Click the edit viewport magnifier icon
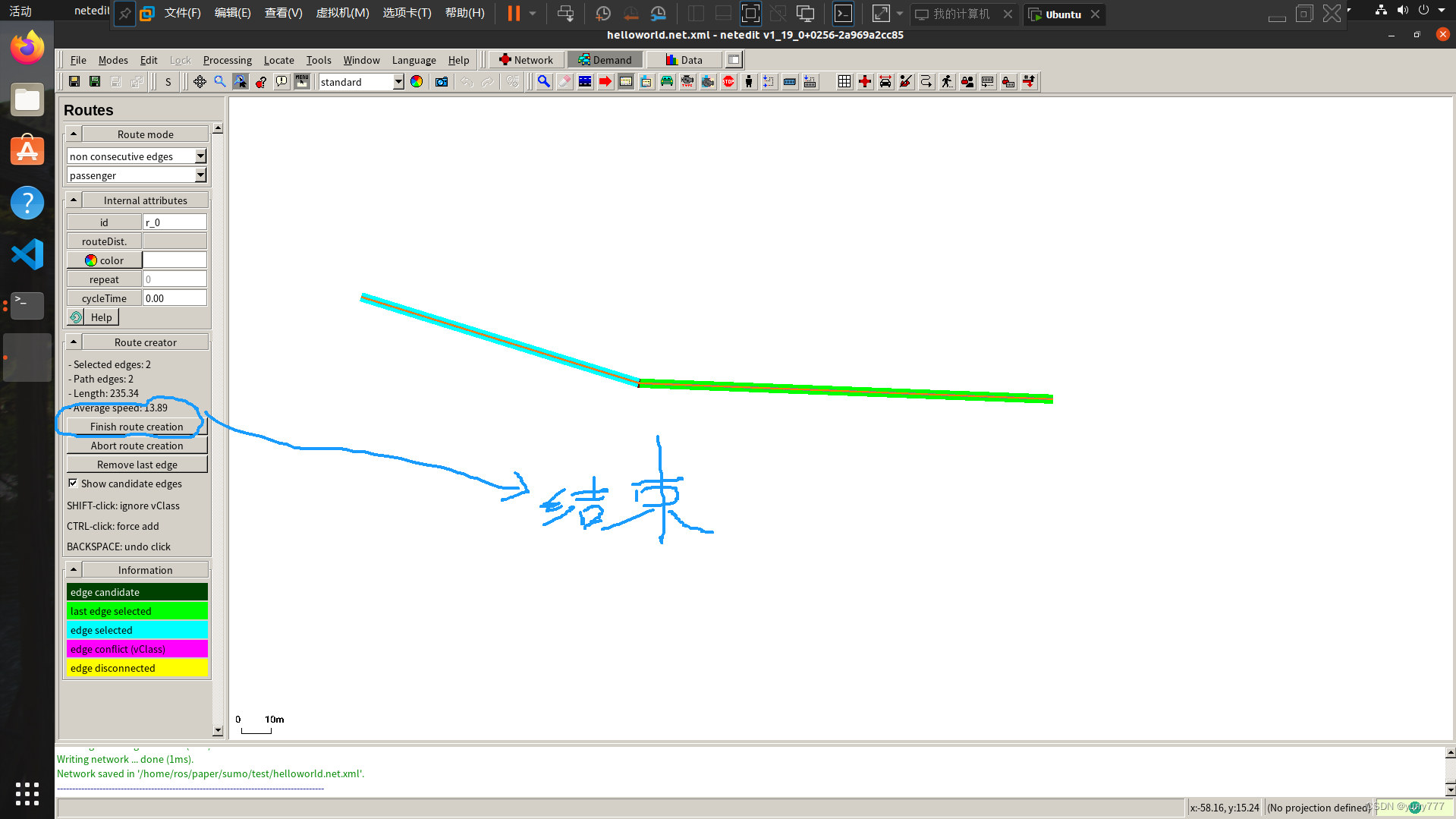 pyautogui.click(x=220, y=82)
